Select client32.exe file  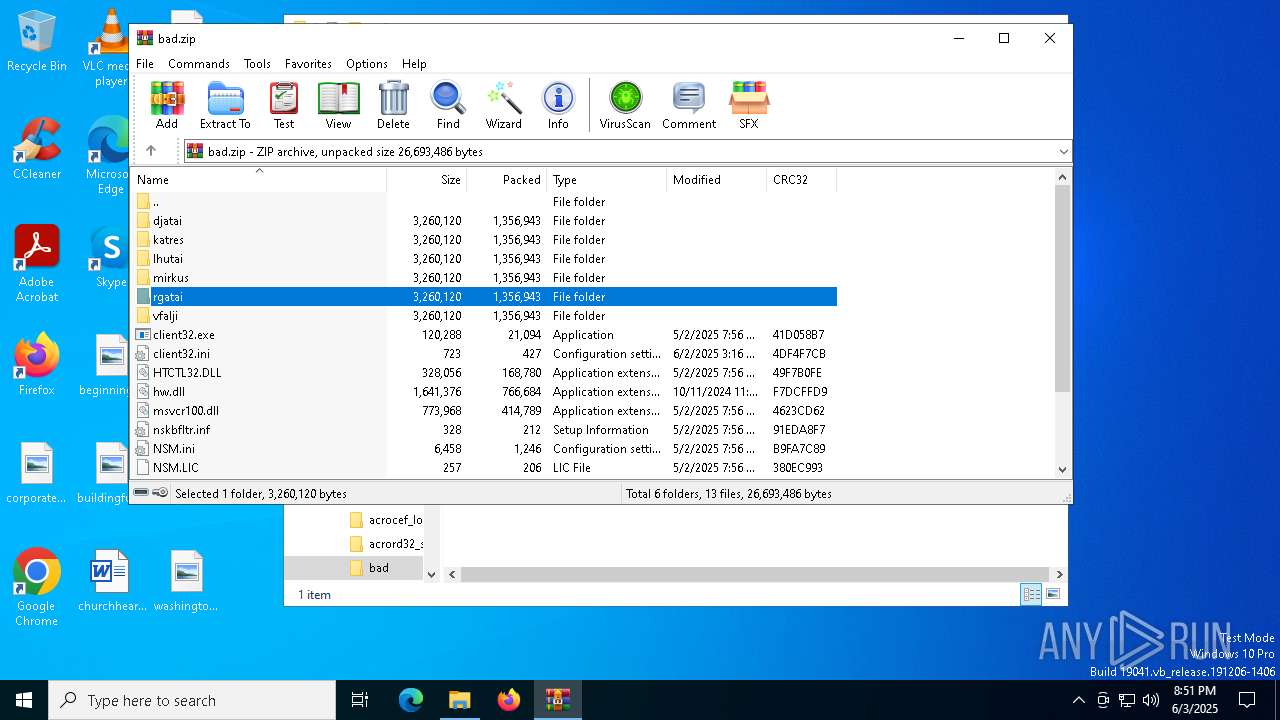484,335
